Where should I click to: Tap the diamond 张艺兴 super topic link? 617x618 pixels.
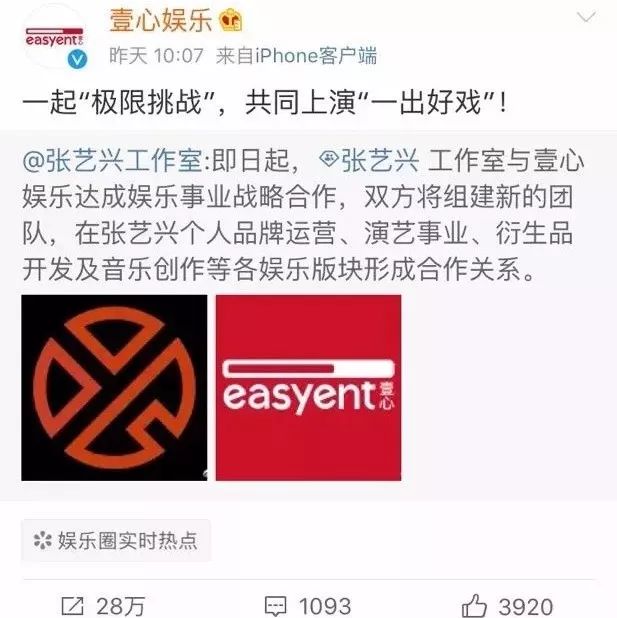tap(368, 161)
